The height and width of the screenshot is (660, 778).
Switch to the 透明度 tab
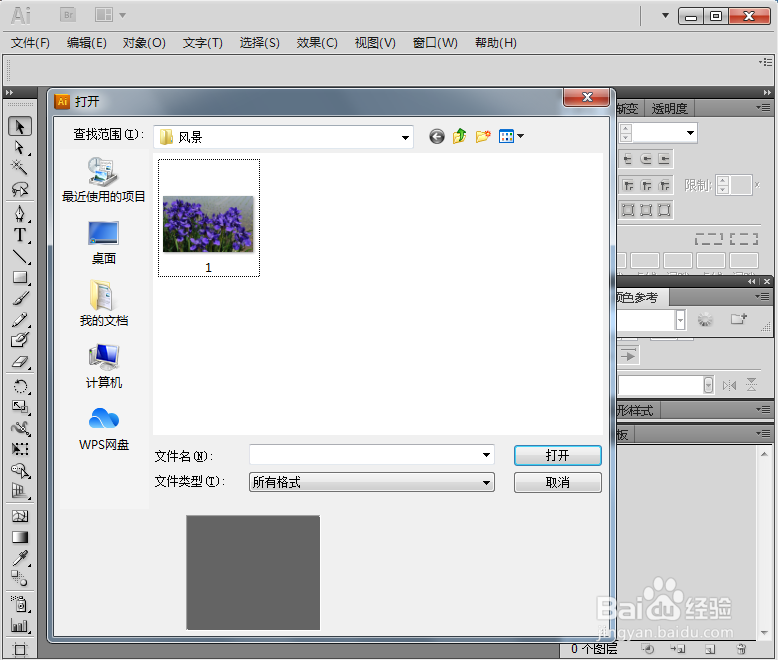tap(669, 108)
